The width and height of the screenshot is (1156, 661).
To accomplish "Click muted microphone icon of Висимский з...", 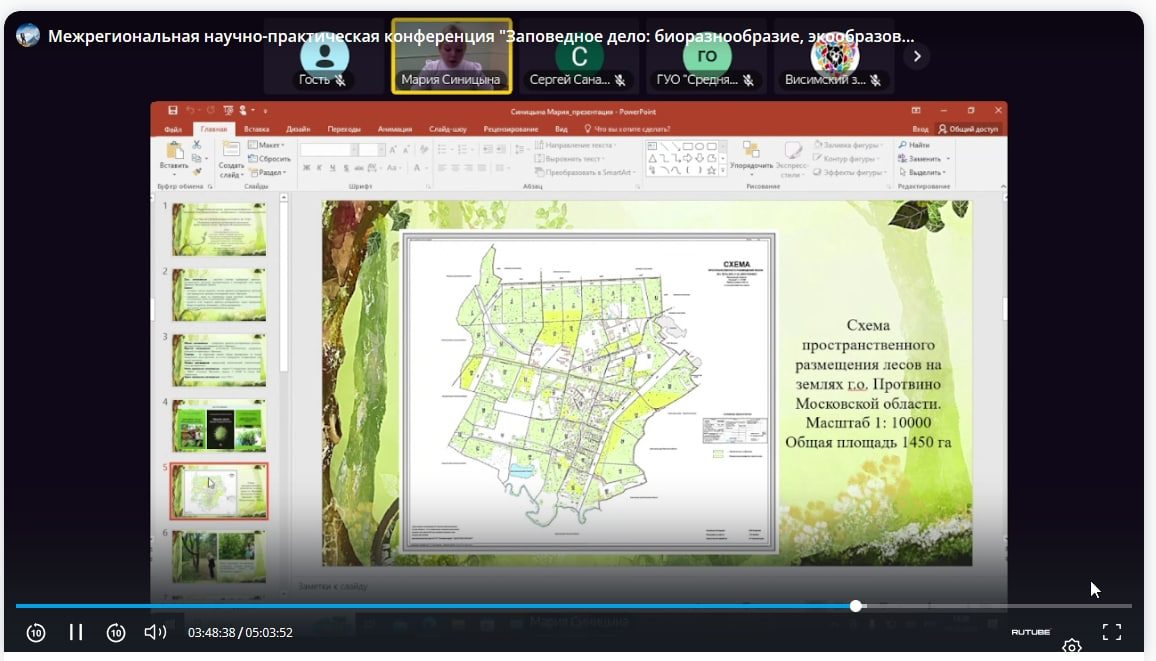I will click(875, 80).
